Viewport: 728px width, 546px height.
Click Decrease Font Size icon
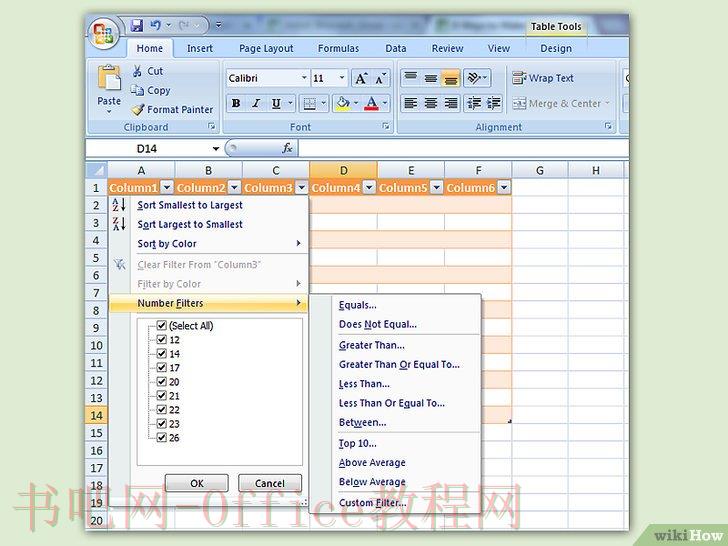click(380, 78)
